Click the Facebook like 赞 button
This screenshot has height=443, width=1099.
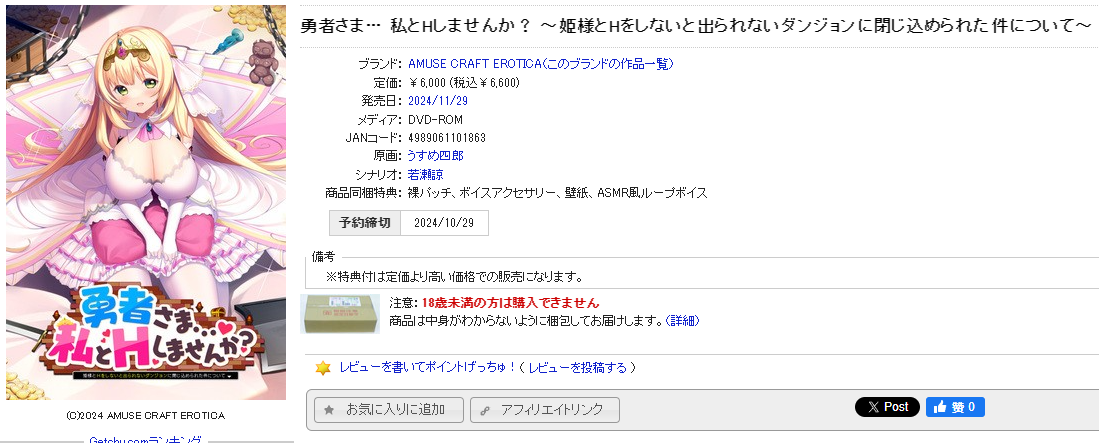pos(955,407)
